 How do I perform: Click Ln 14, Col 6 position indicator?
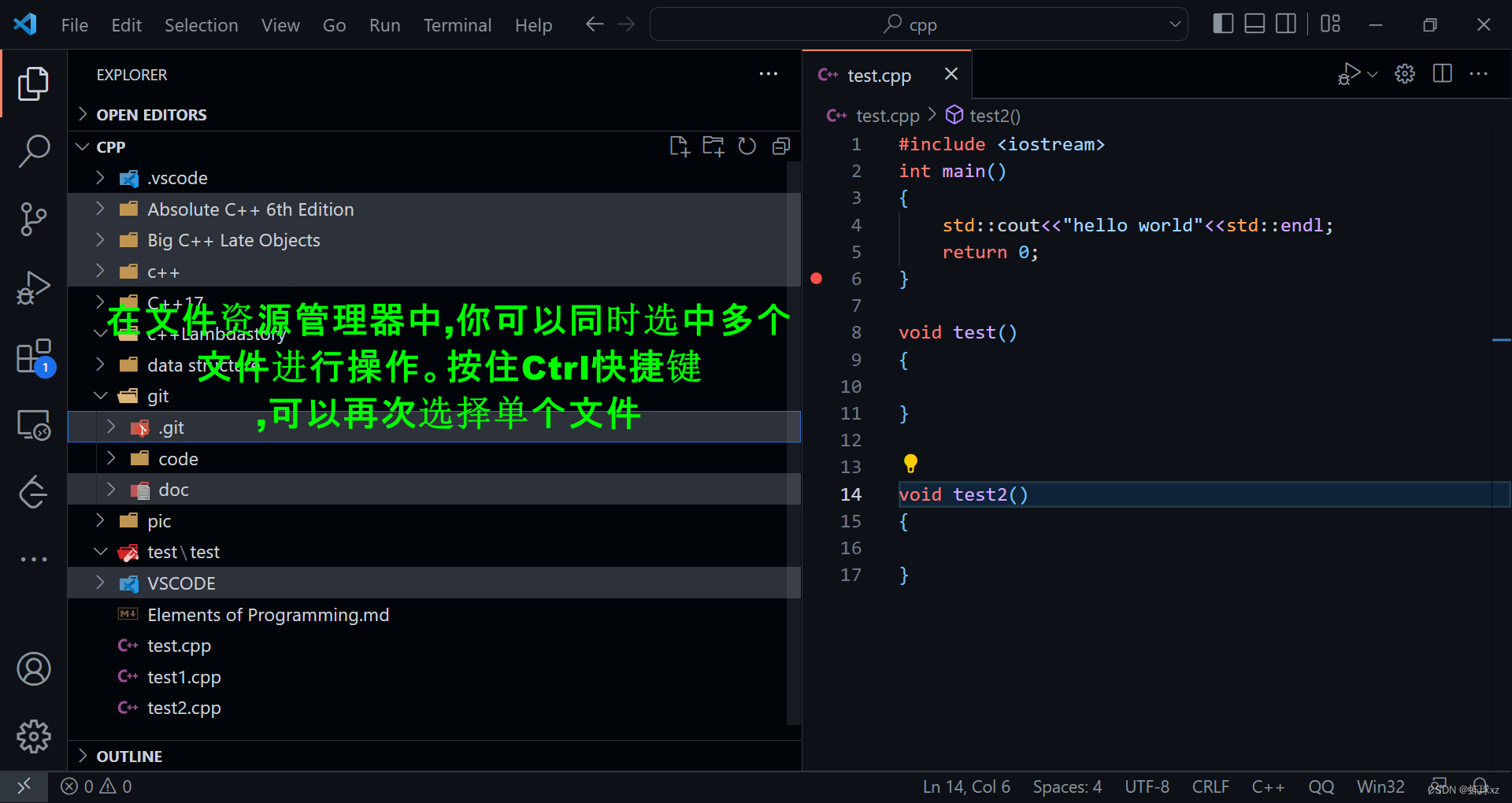(x=966, y=786)
